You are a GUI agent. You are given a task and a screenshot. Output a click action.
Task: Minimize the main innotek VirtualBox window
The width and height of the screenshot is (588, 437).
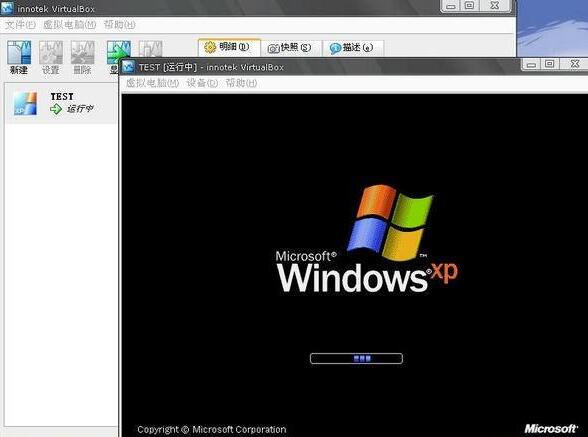(451, 6)
